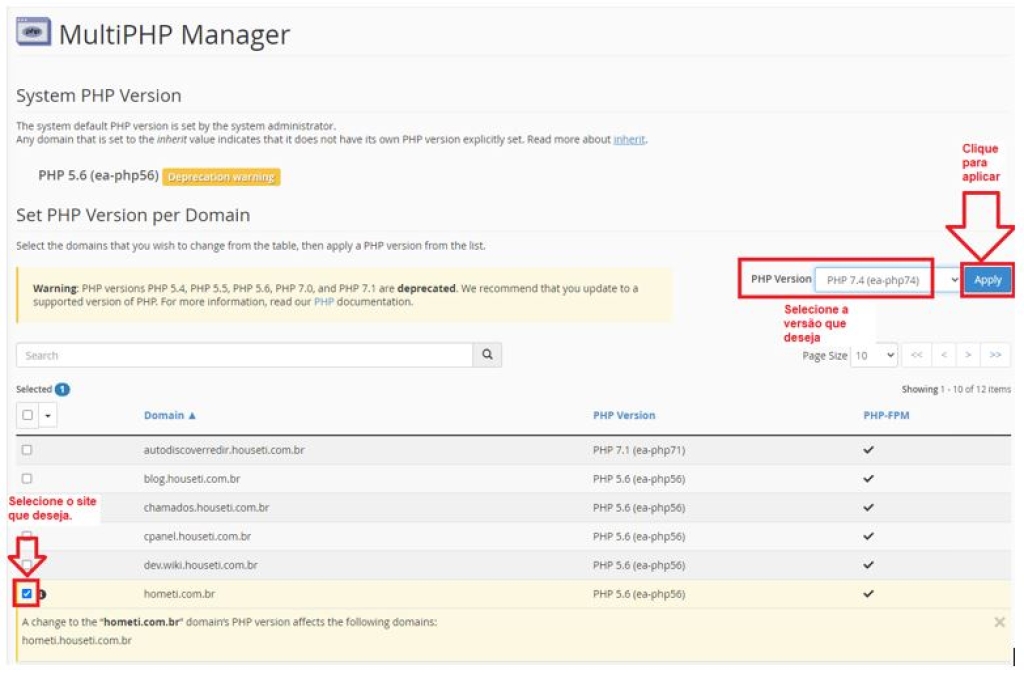Click the Selected count badge
The width and height of the screenshot is (1024, 673).
point(62,389)
